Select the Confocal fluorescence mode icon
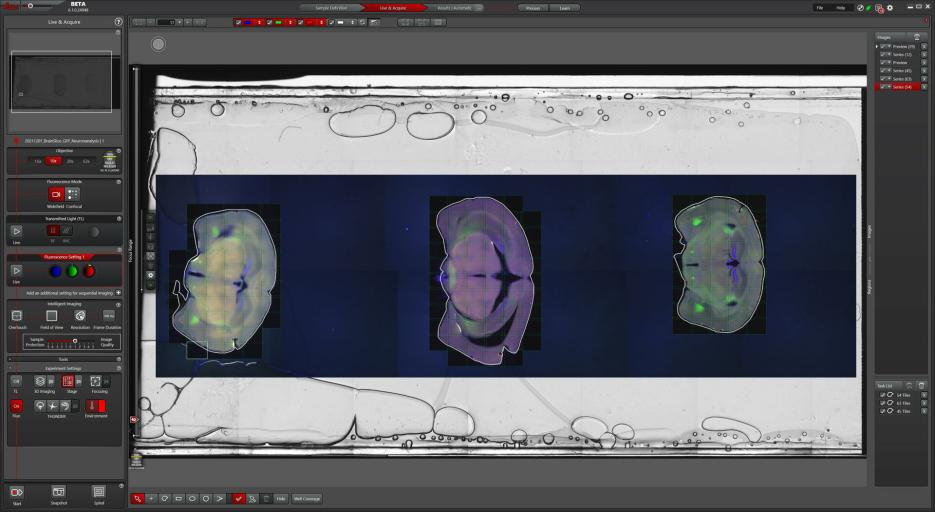 [73, 194]
